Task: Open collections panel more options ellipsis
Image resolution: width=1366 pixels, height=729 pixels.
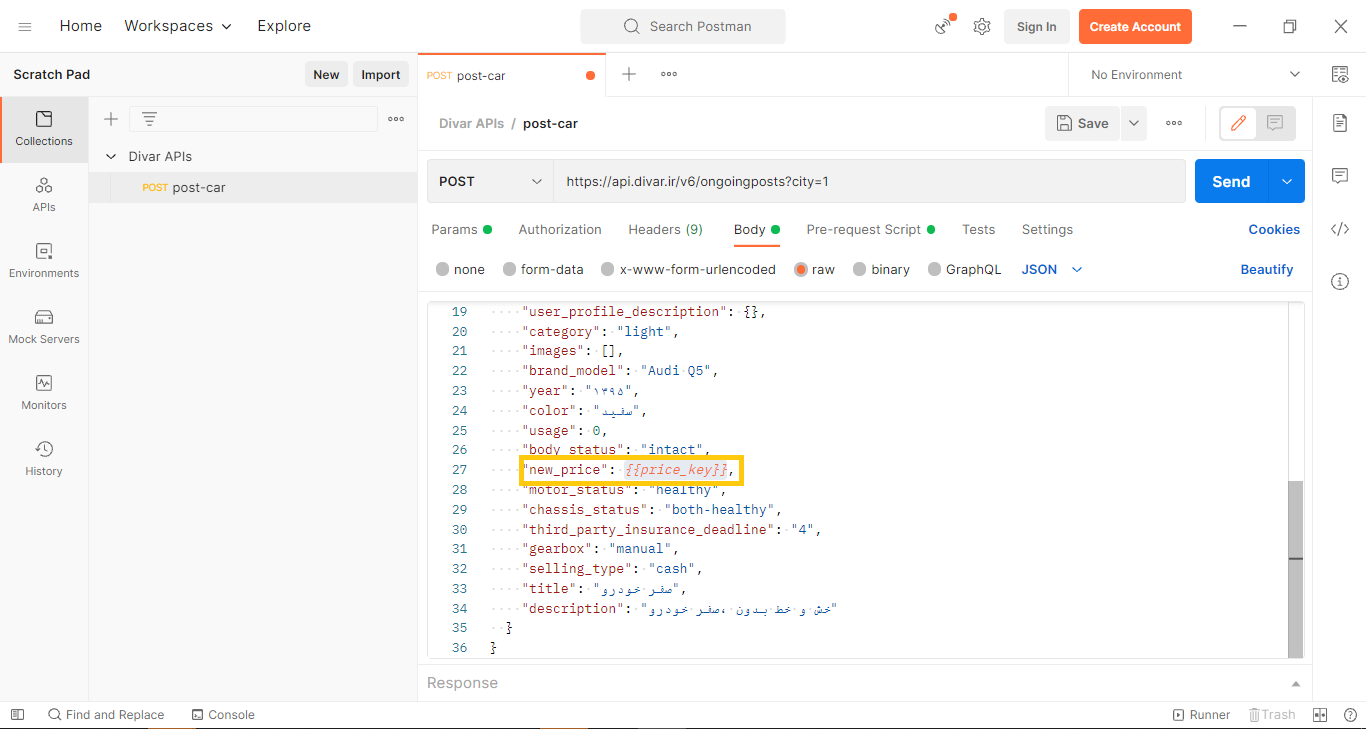Action: point(396,119)
